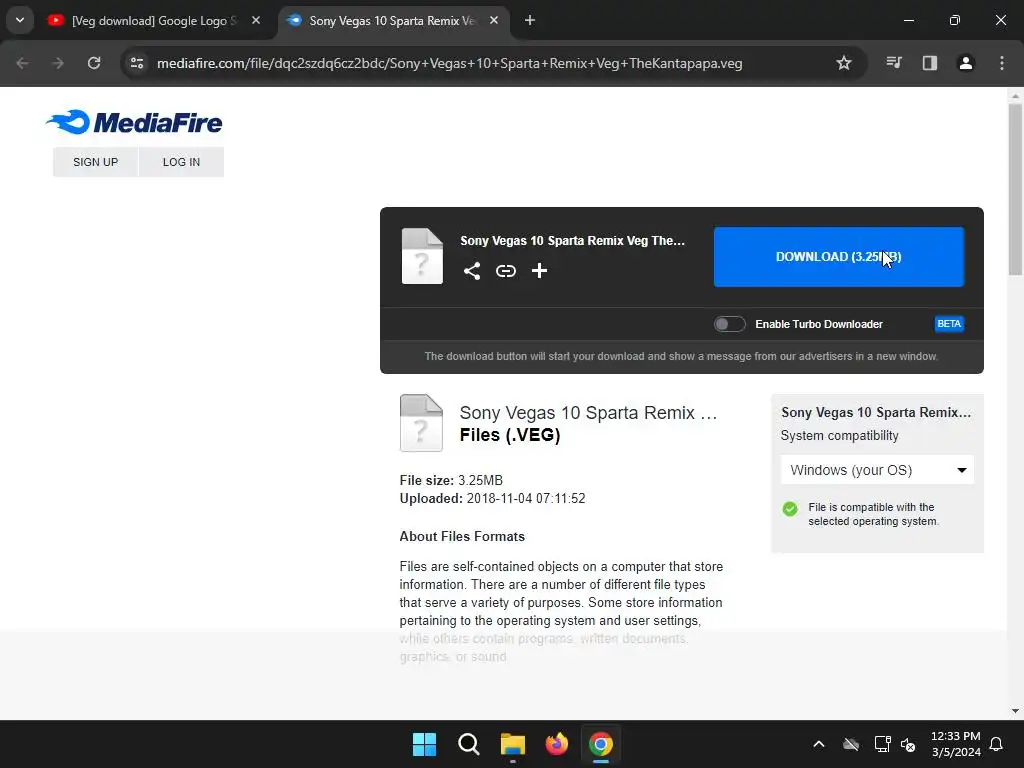Open Chrome three-dot menu

(1002, 63)
